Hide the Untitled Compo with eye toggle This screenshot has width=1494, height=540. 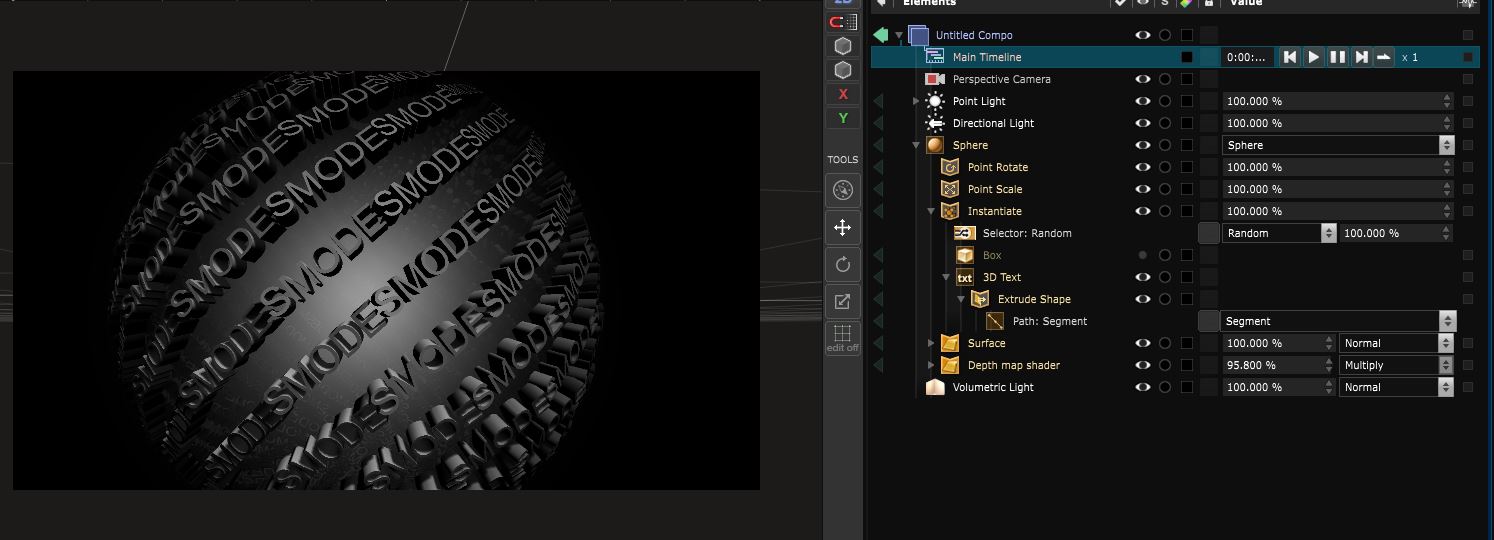point(1143,35)
